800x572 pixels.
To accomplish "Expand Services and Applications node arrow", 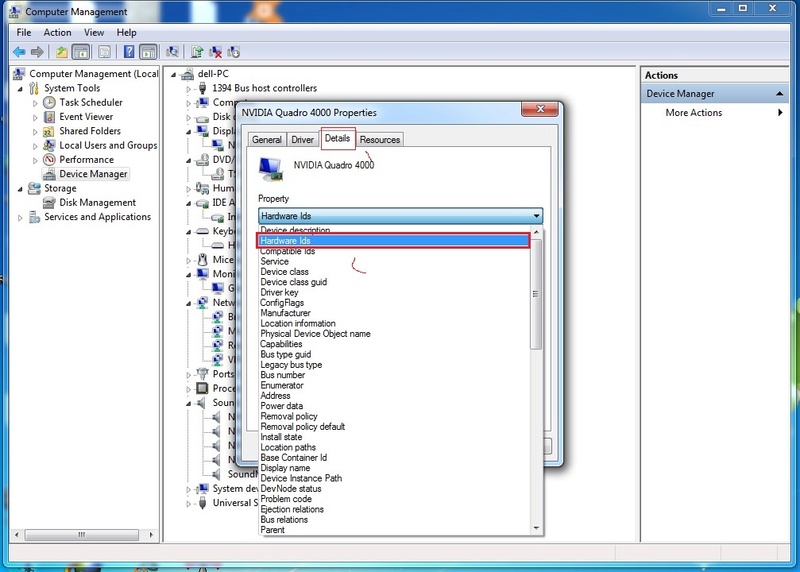I will (x=20, y=217).
